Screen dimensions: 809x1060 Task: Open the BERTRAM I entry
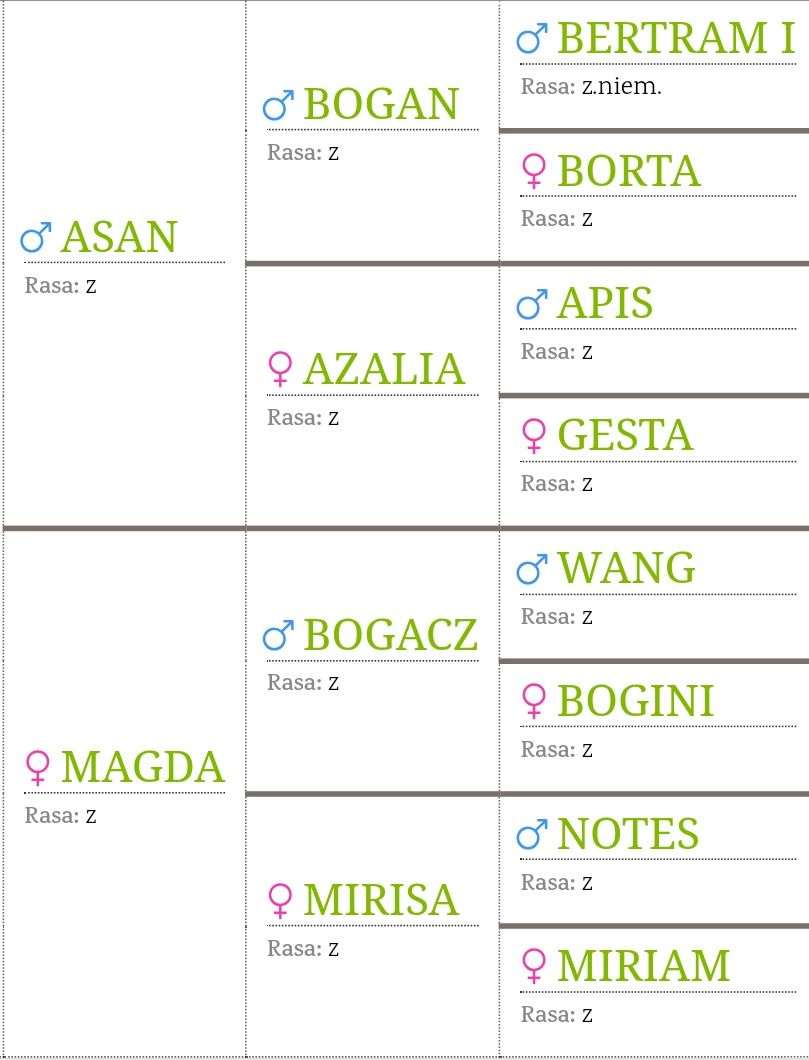[677, 38]
